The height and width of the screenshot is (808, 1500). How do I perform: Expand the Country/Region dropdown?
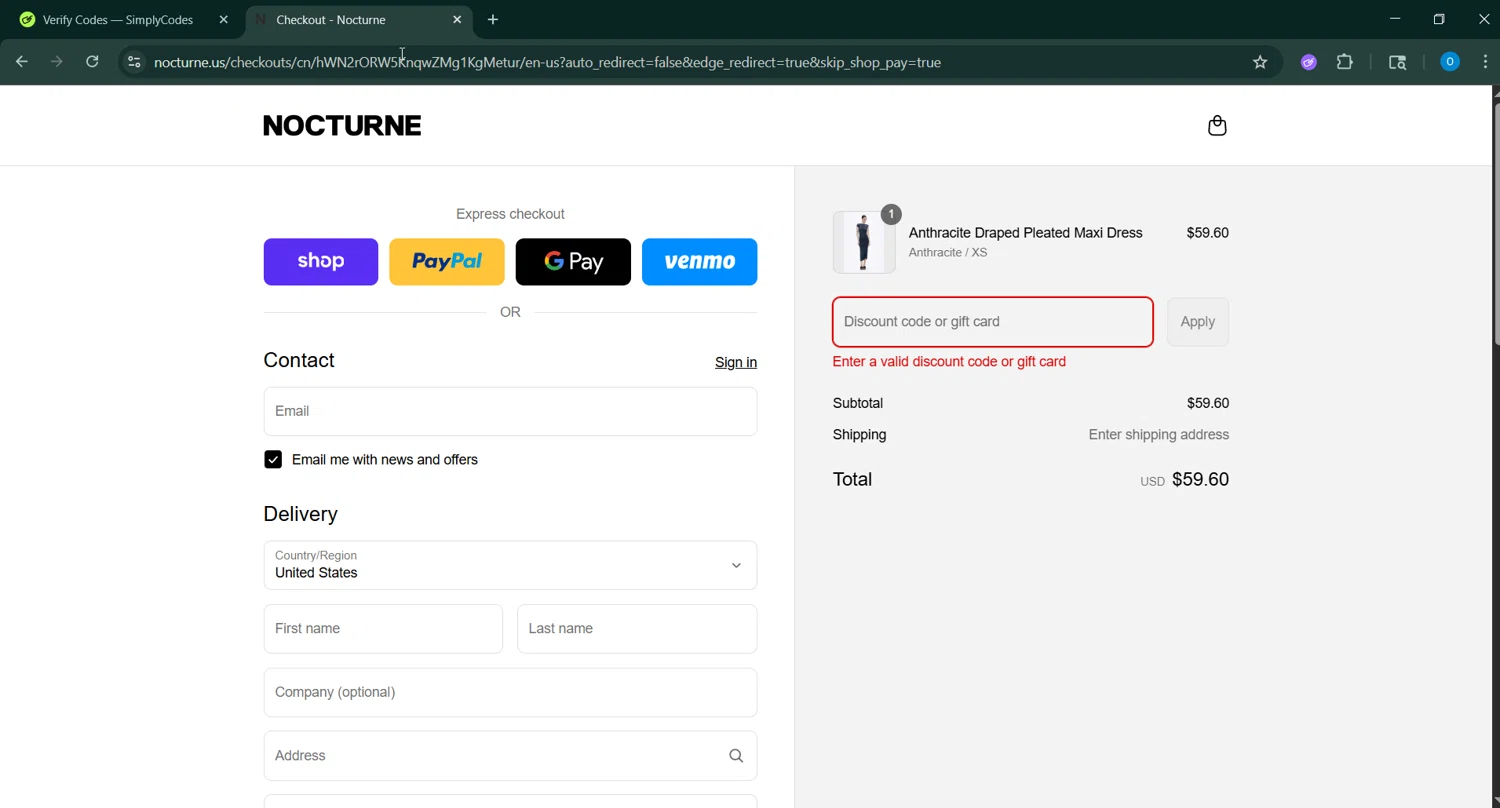click(x=510, y=565)
